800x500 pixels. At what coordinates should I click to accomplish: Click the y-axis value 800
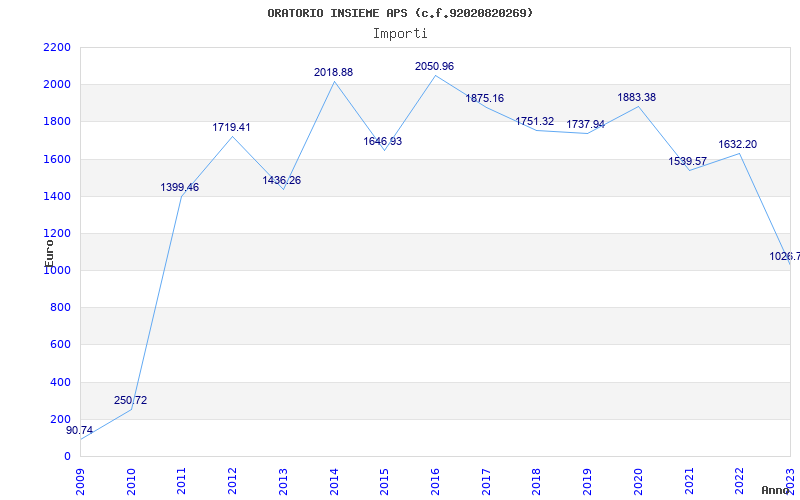[x=61, y=308]
